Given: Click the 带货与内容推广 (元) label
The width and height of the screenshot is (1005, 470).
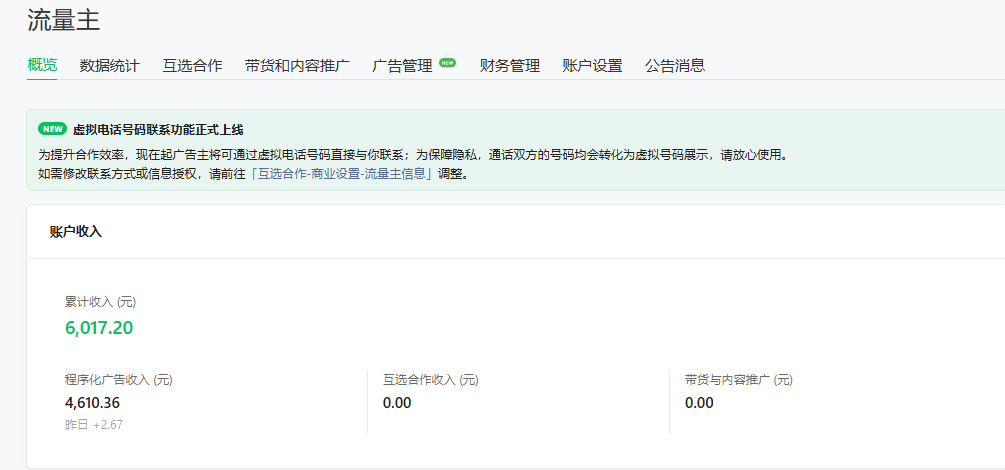Looking at the screenshot, I should [x=738, y=380].
